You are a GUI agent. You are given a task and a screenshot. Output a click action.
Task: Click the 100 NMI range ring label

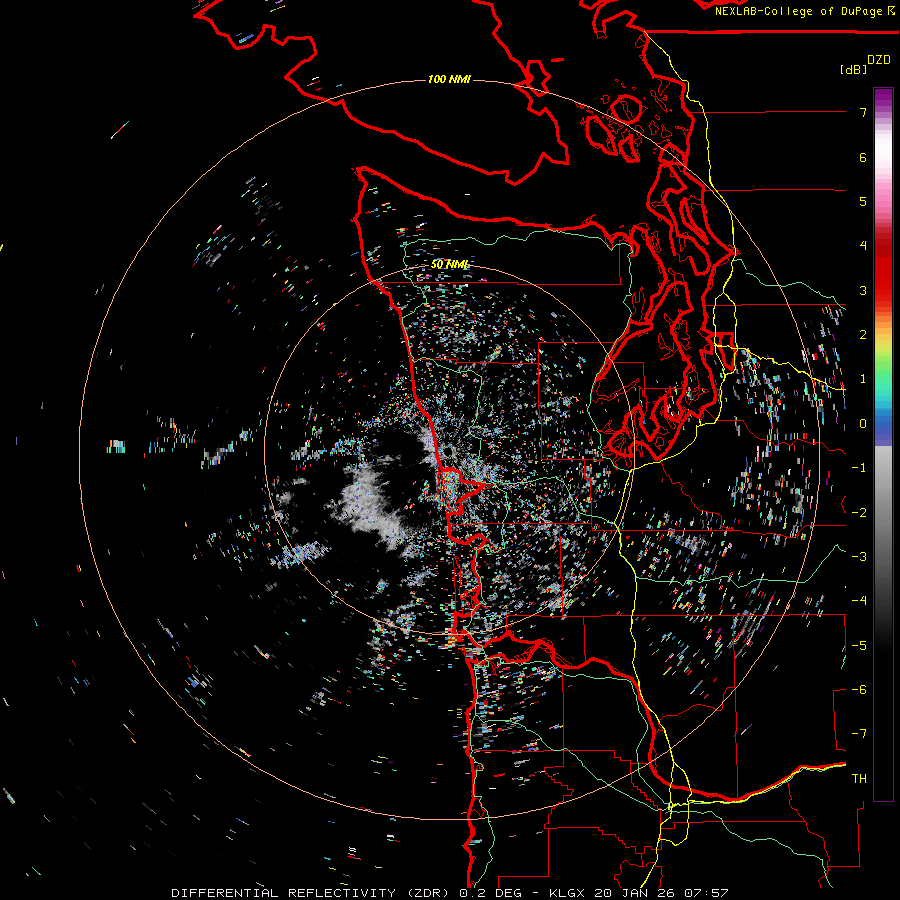coord(449,79)
